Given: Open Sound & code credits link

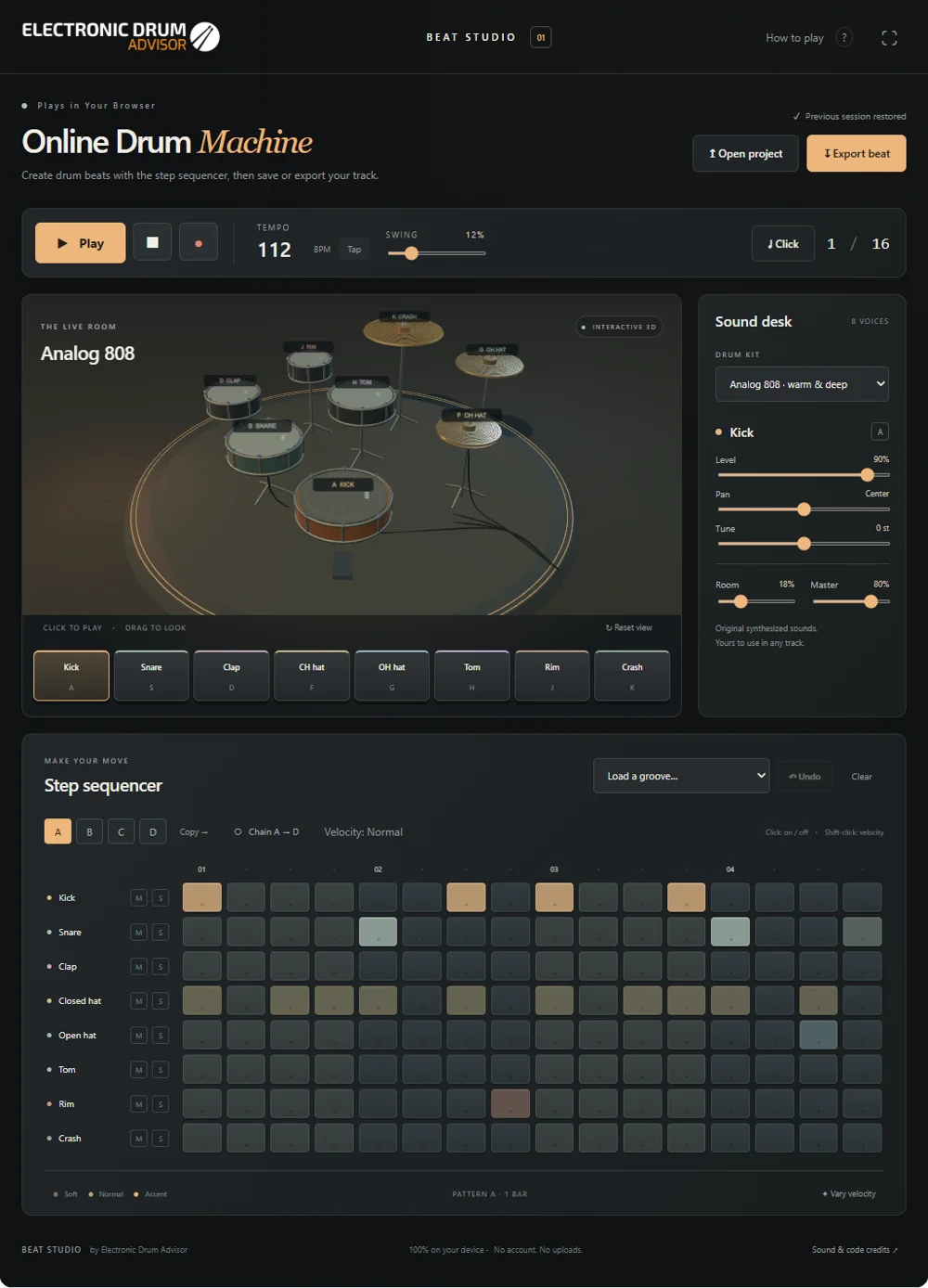Looking at the screenshot, I should (855, 1250).
